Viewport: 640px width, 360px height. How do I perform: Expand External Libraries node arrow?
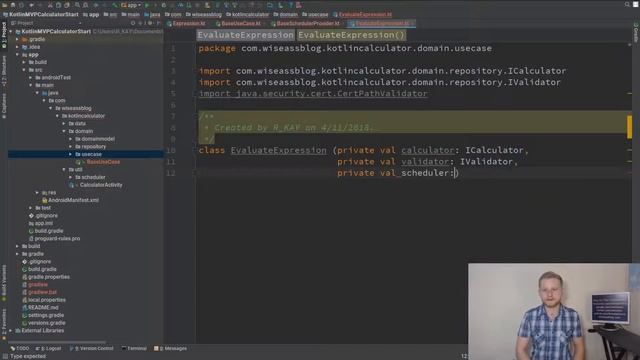pyautogui.click(x=11, y=331)
